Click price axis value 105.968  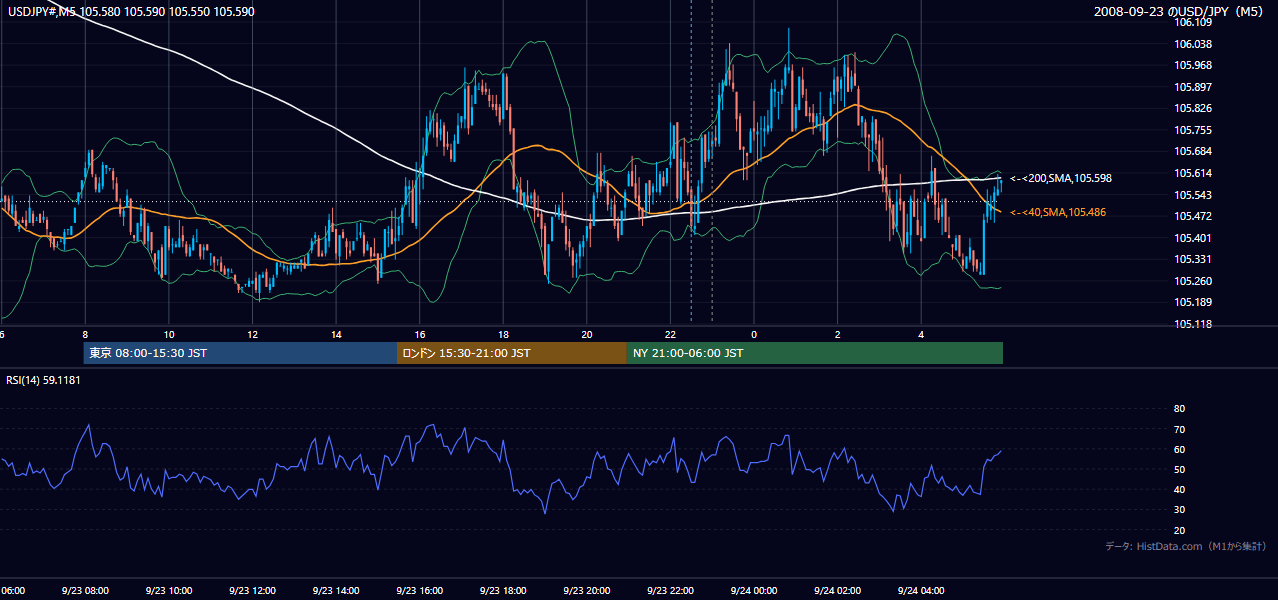tap(1194, 66)
